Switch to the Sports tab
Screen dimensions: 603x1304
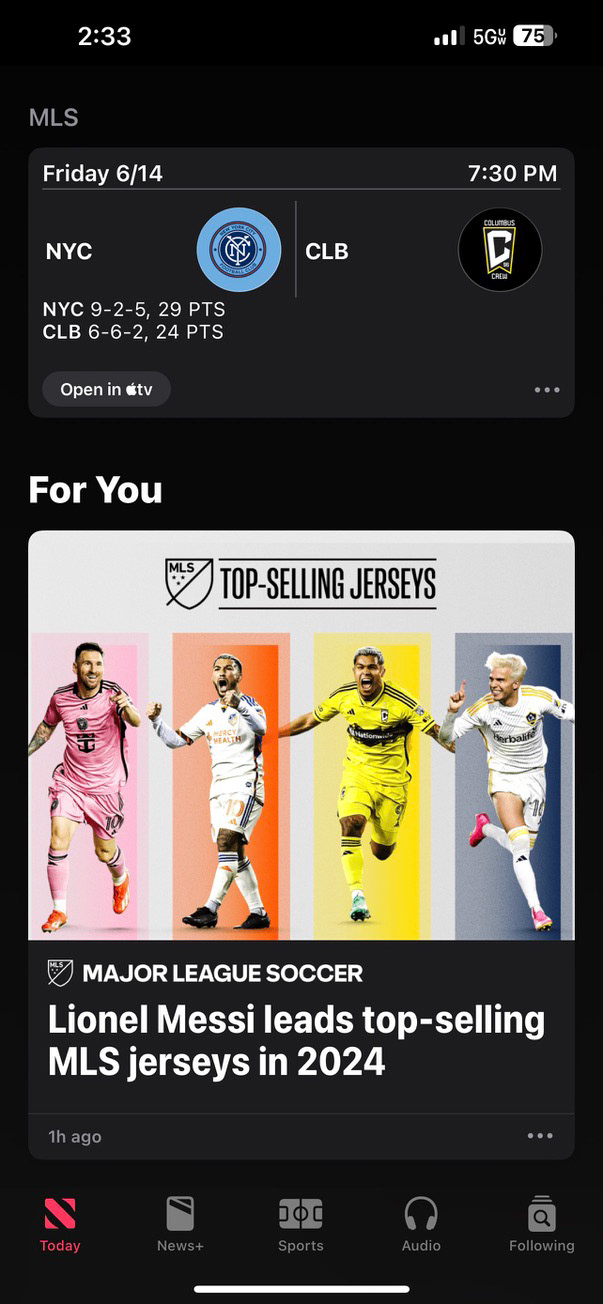point(301,1225)
